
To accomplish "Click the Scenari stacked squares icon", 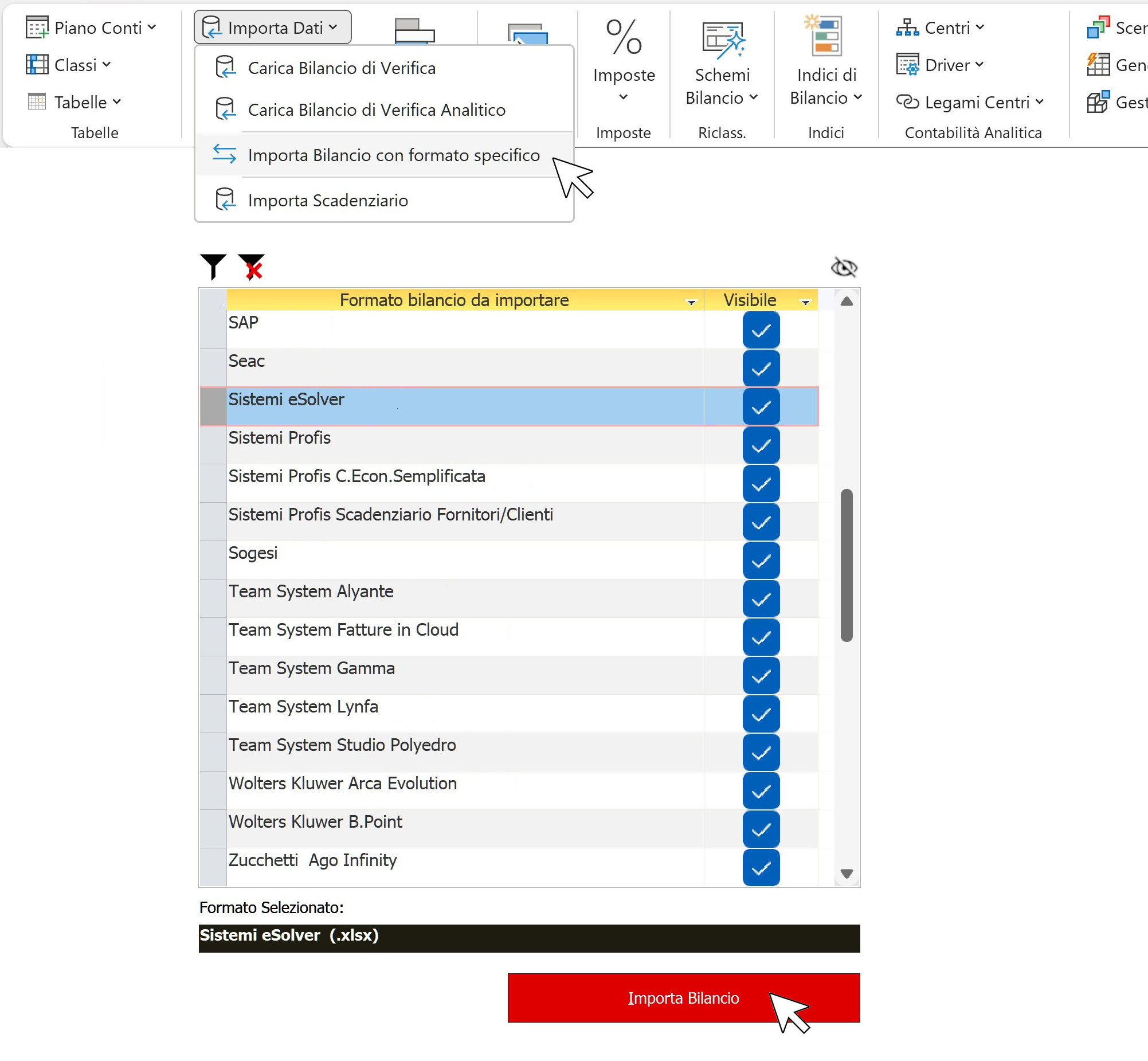I will click(1099, 27).
